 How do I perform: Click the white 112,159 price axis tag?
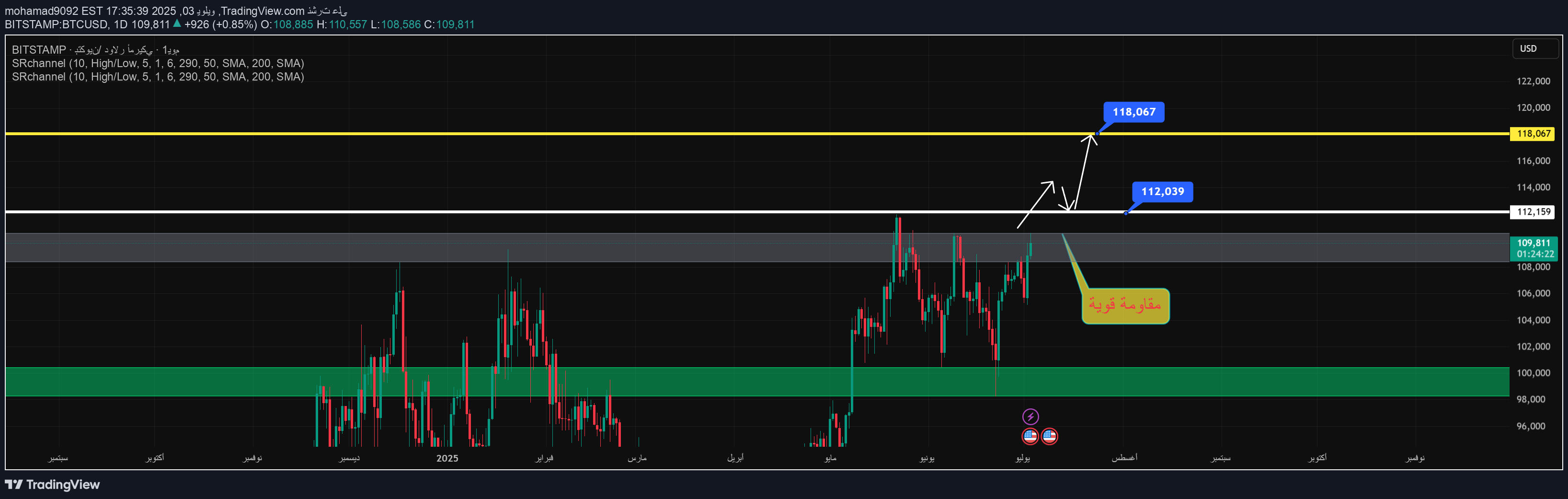point(1533,212)
